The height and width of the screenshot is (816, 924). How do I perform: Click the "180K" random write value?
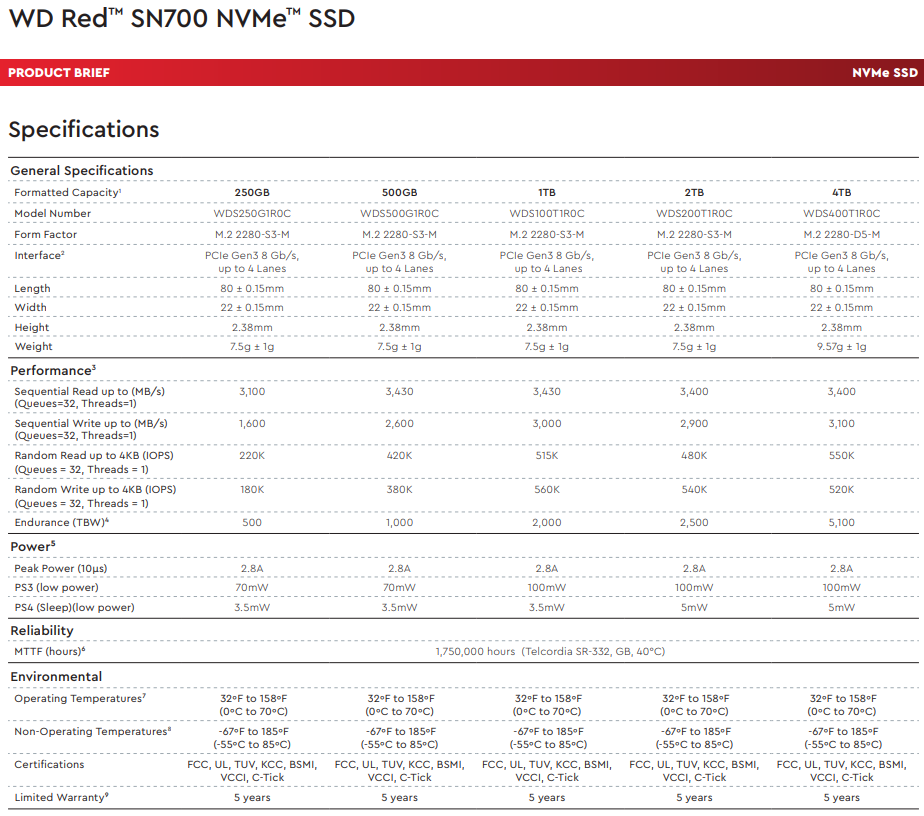[x=252, y=490]
